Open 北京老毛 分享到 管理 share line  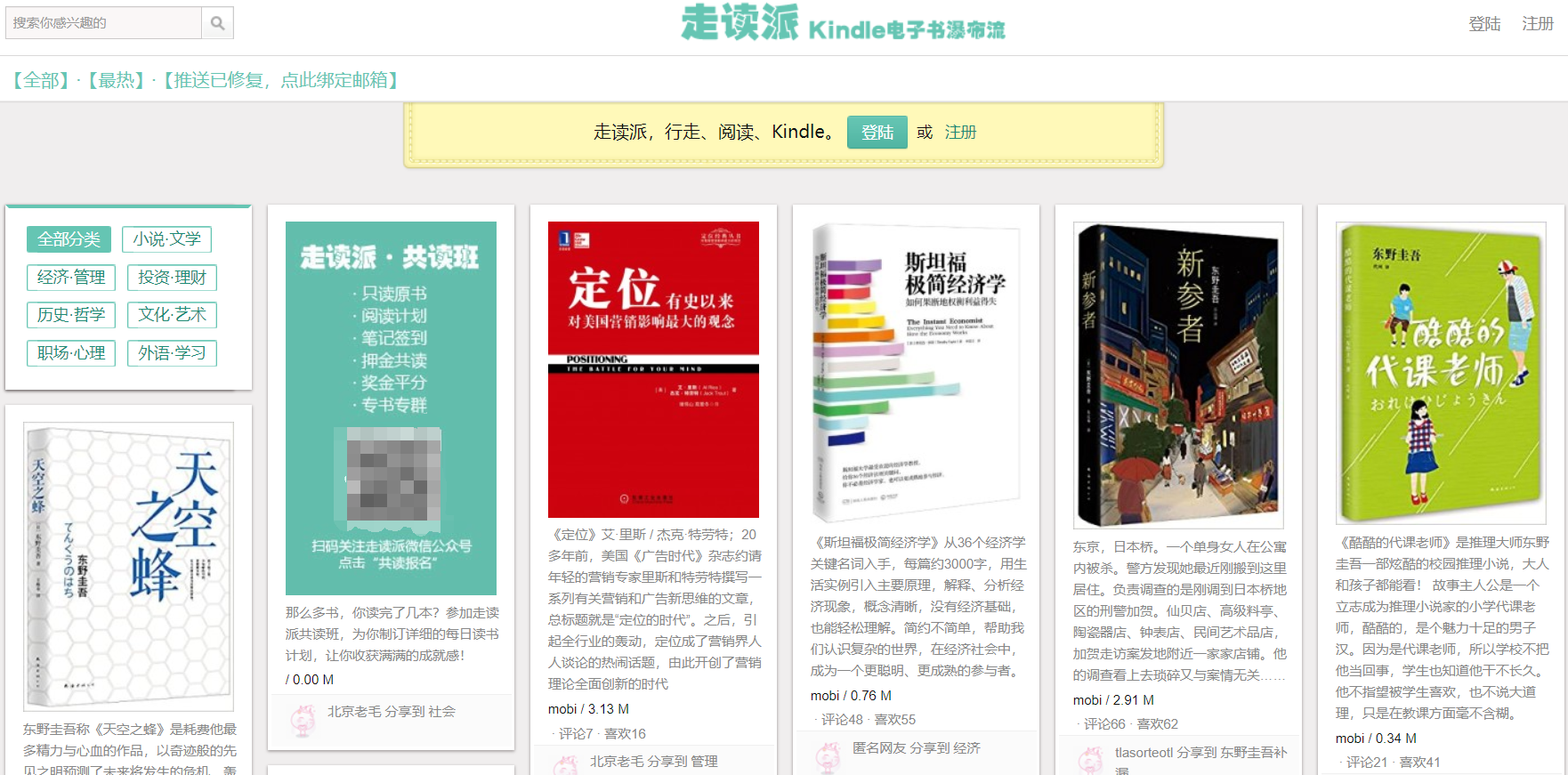[x=654, y=761]
